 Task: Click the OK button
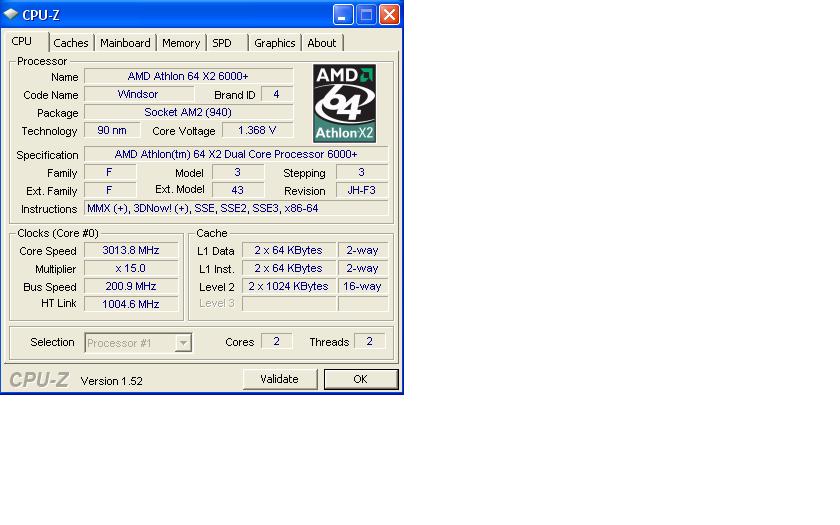click(x=361, y=379)
